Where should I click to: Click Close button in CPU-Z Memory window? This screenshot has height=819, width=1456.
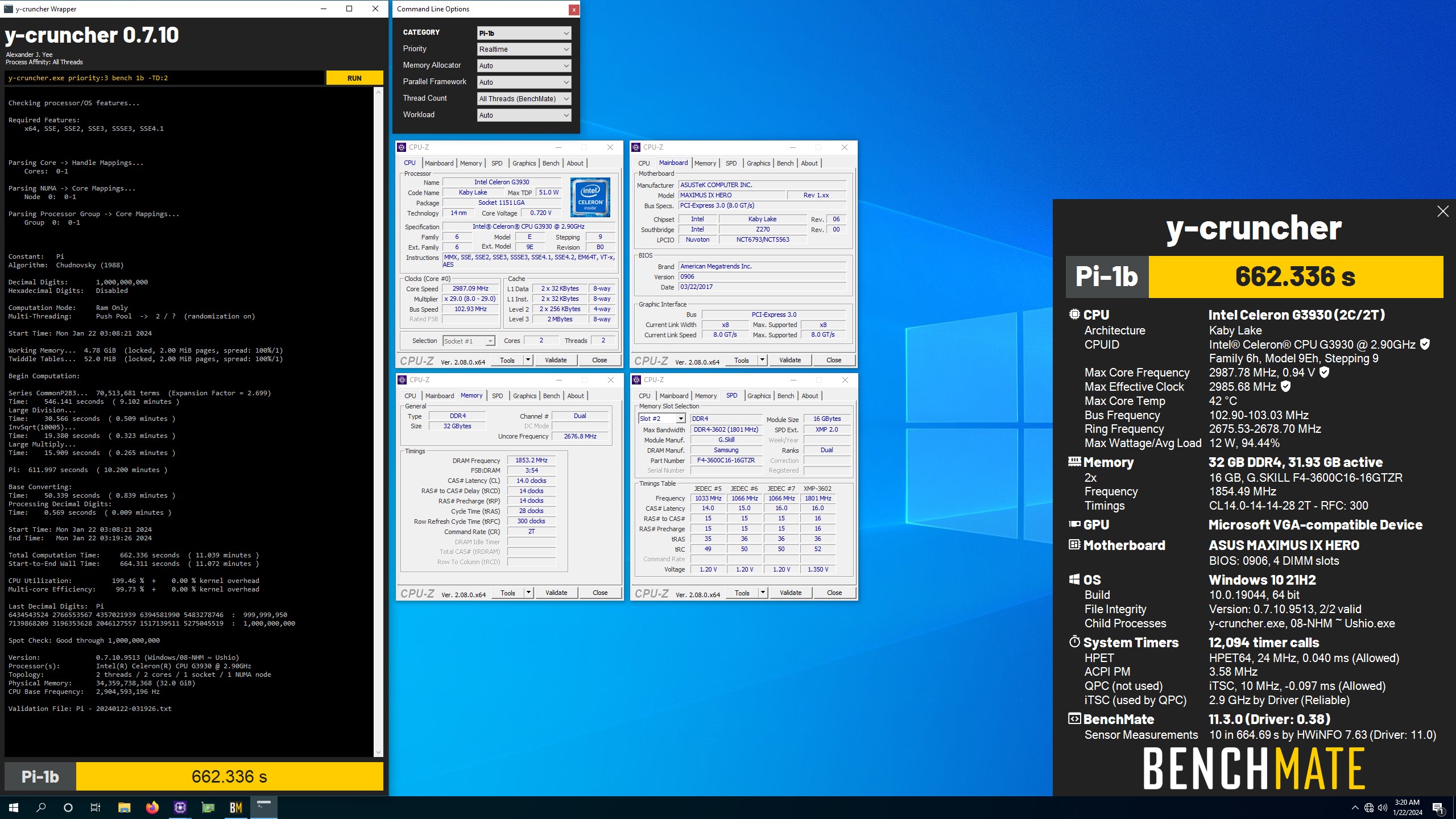click(x=600, y=593)
